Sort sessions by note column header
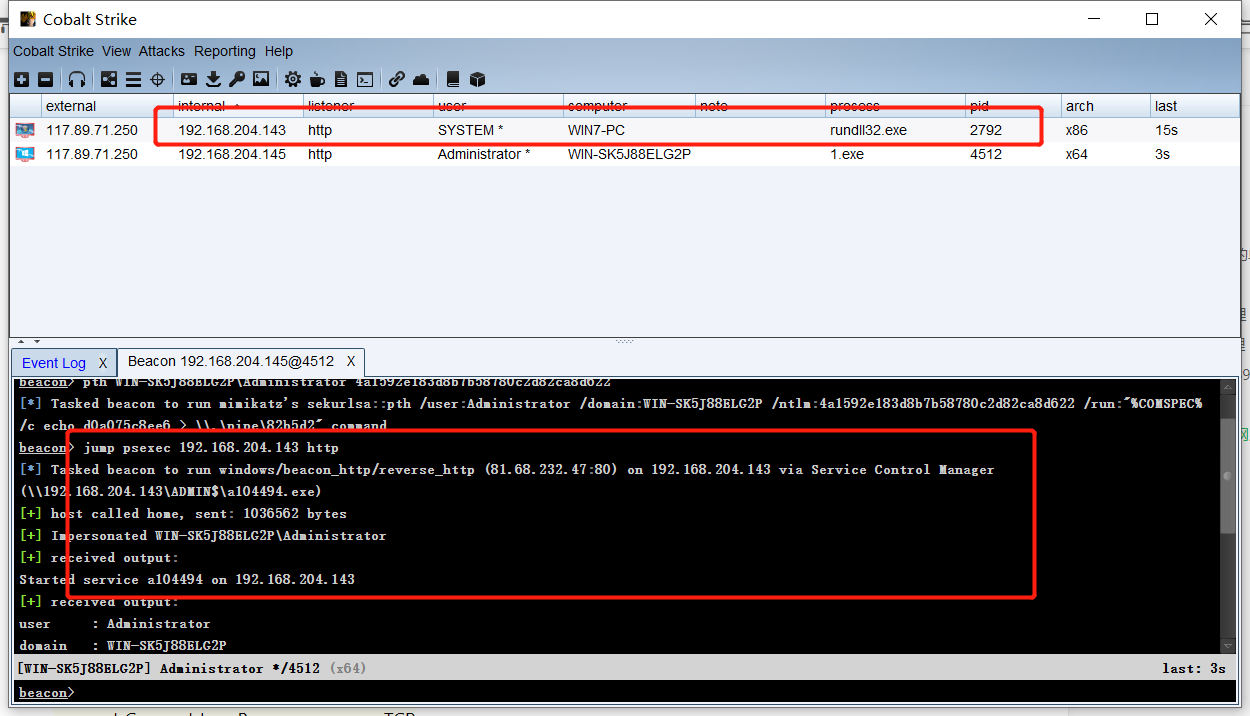The height and width of the screenshot is (716, 1250). tap(760, 106)
